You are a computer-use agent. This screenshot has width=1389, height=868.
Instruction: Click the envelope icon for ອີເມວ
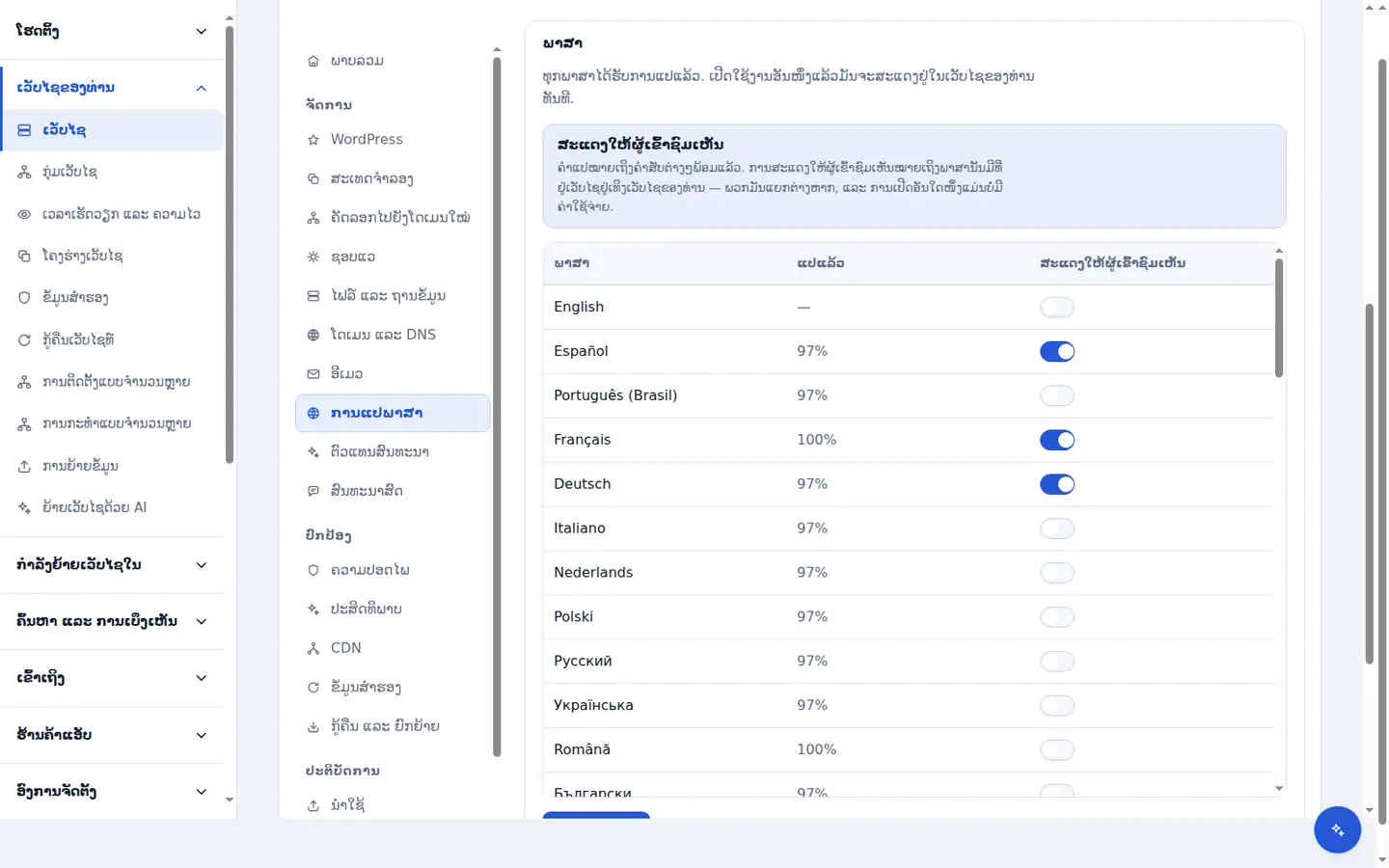pyautogui.click(x=313, y=373)
